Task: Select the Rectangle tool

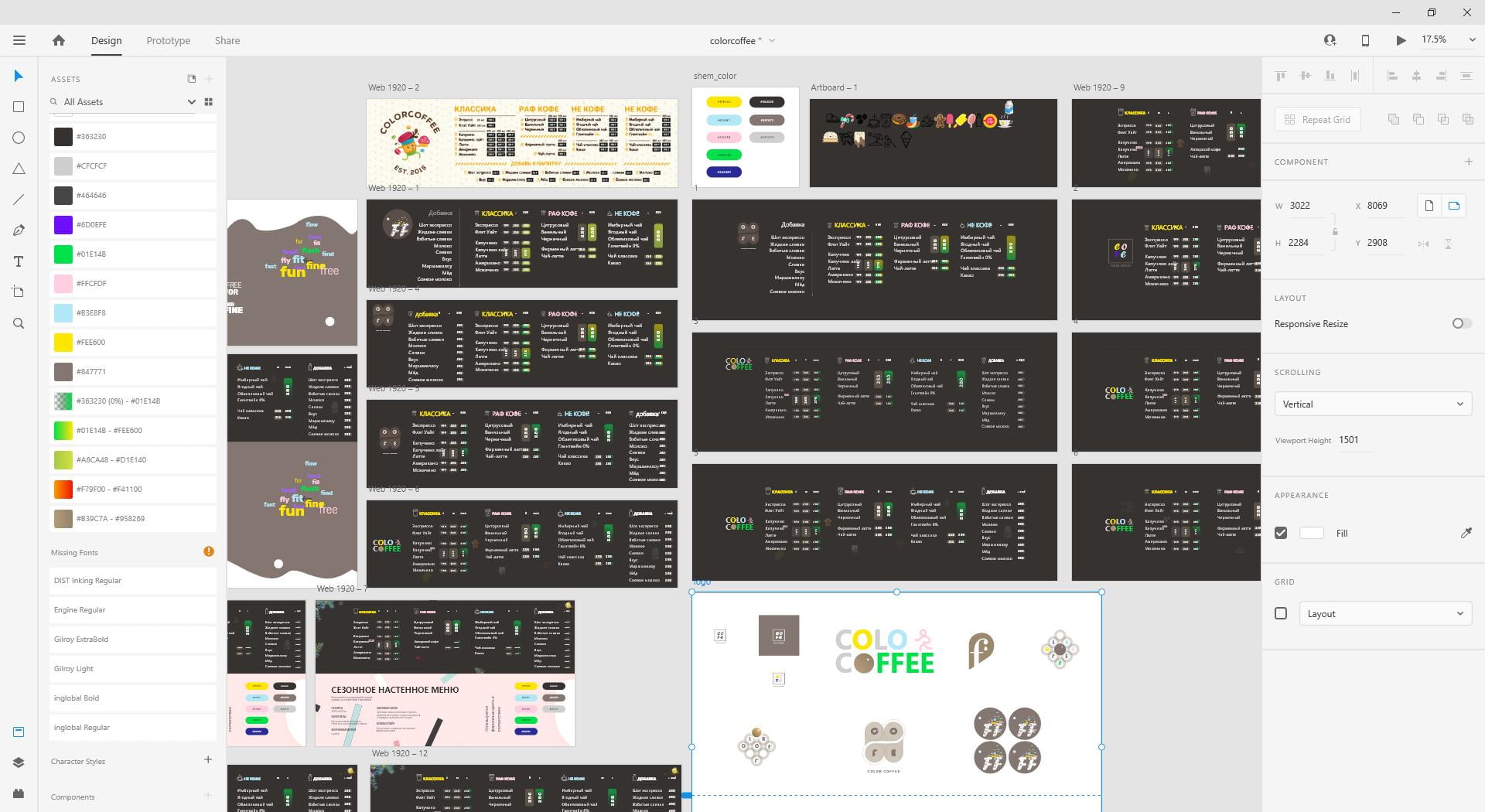Action: click(x=19, y=107)
